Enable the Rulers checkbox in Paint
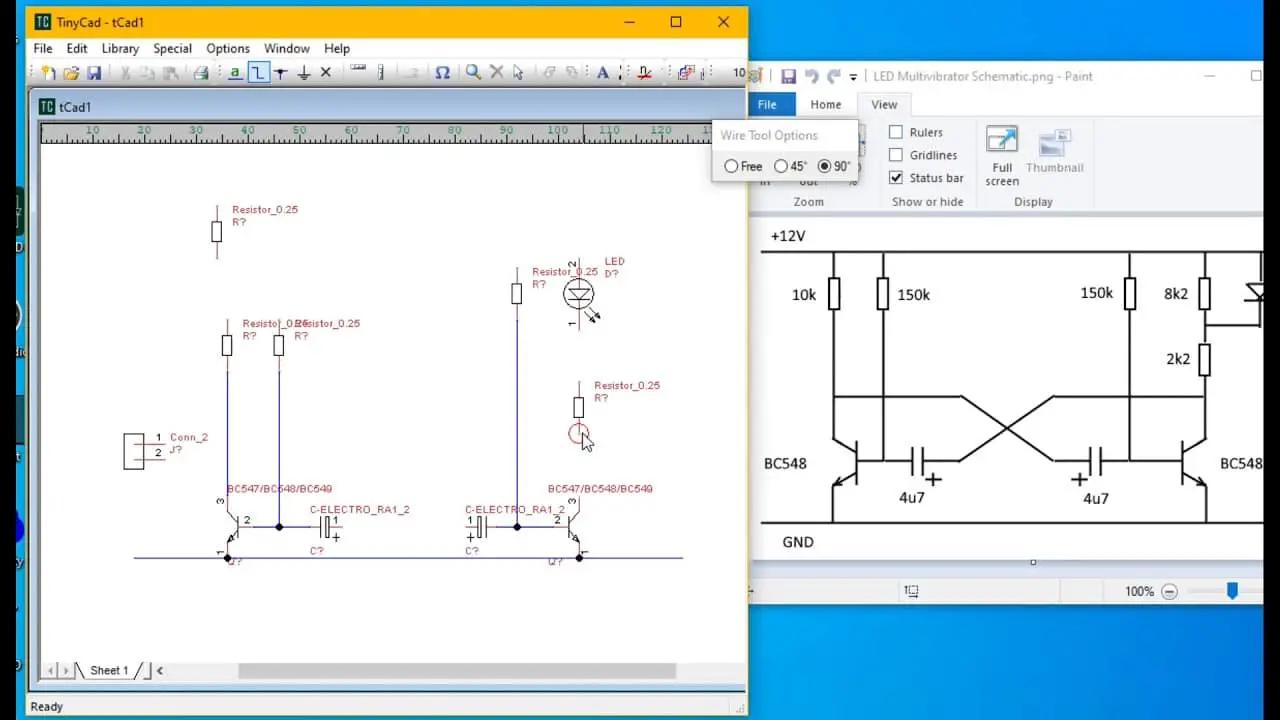This screenshot has width=1280, height=720. click(x=896, y=132)
